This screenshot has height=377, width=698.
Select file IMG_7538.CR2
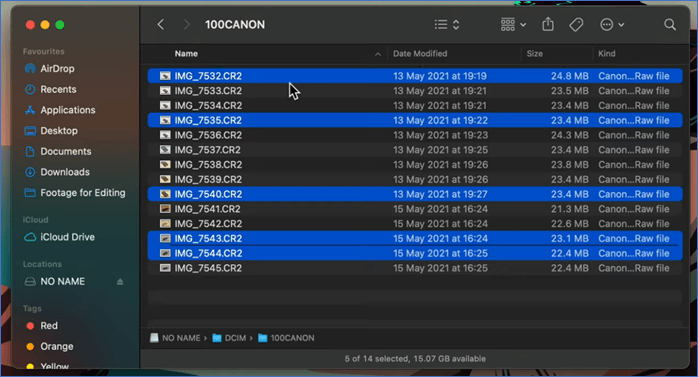click(x=415, y=165)
